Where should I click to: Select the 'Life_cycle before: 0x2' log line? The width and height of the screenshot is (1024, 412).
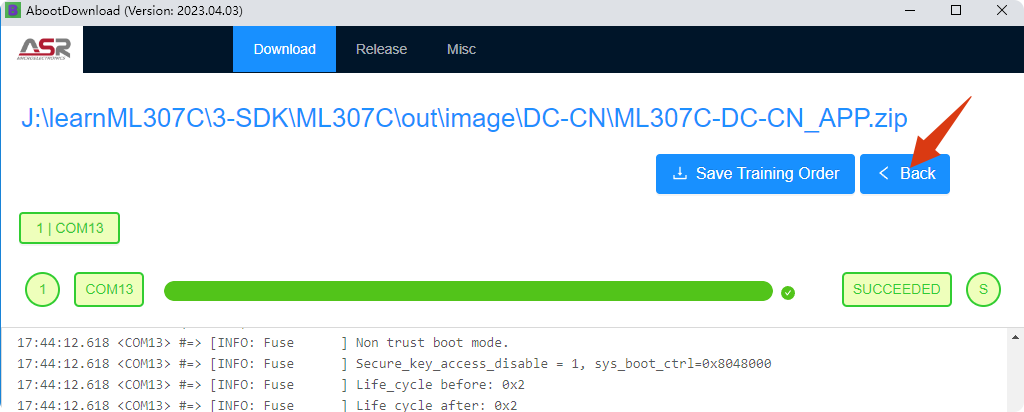pyautogui.click(x=270, y=385)
